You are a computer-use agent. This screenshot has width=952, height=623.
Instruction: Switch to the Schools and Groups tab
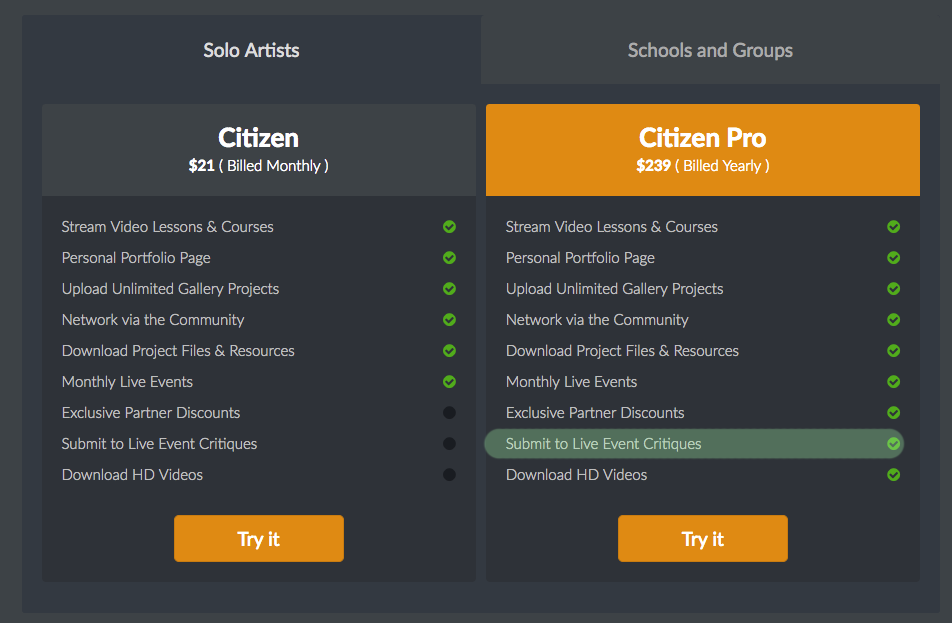(710, 50)
